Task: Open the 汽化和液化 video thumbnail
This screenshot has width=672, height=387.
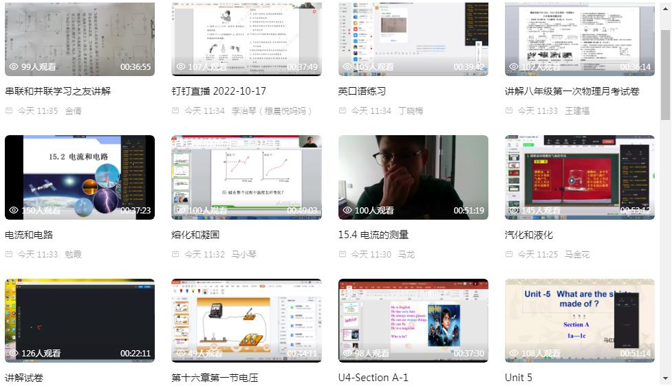Action: (x=580, y=177)
